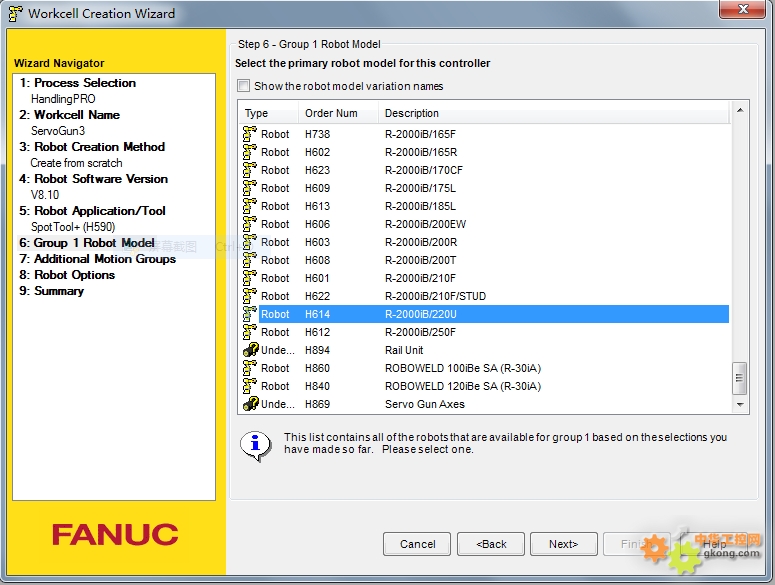
Task: Sort list by Description column header
Action: coord(554,113)
